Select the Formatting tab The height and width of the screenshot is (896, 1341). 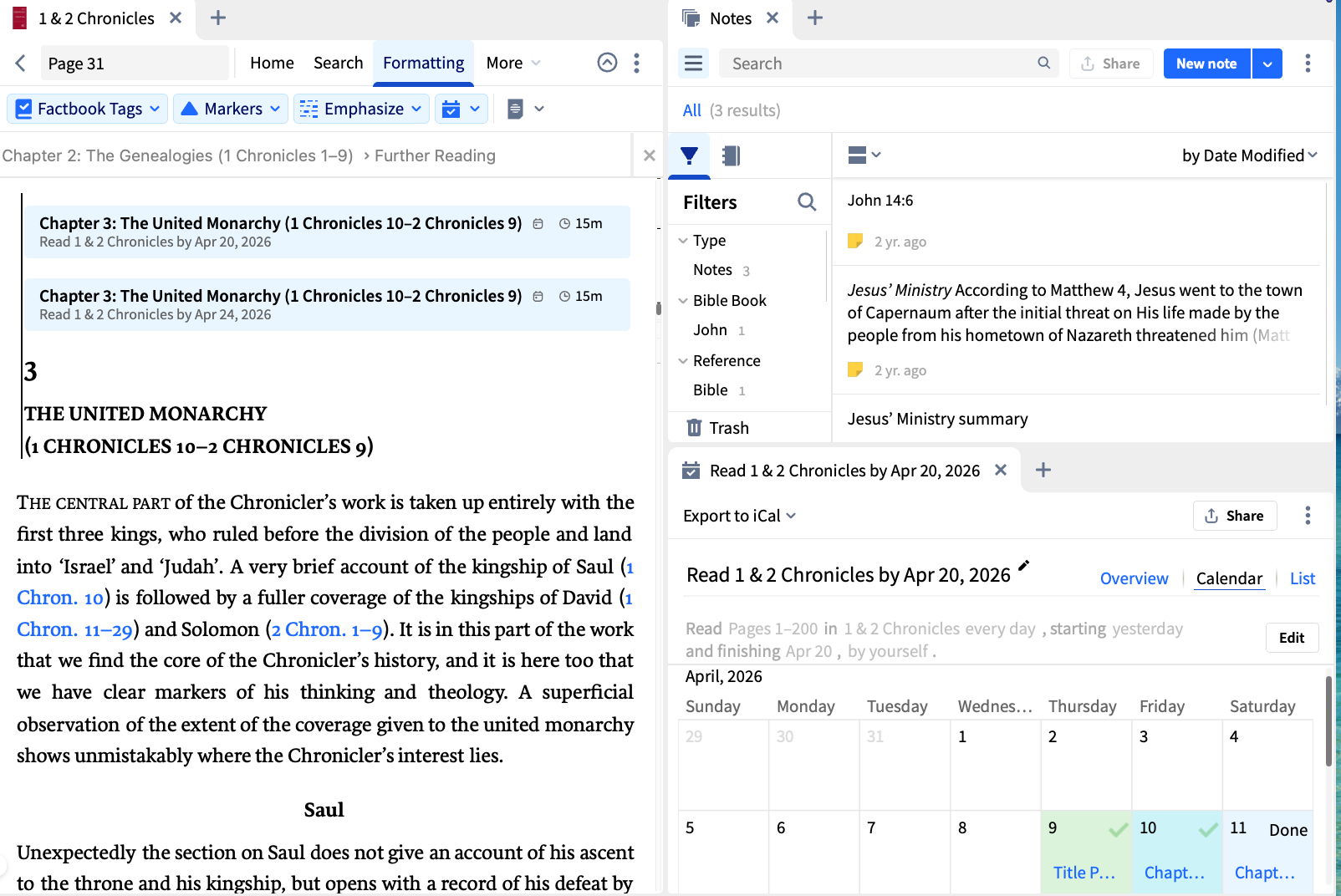pos(423,63)
